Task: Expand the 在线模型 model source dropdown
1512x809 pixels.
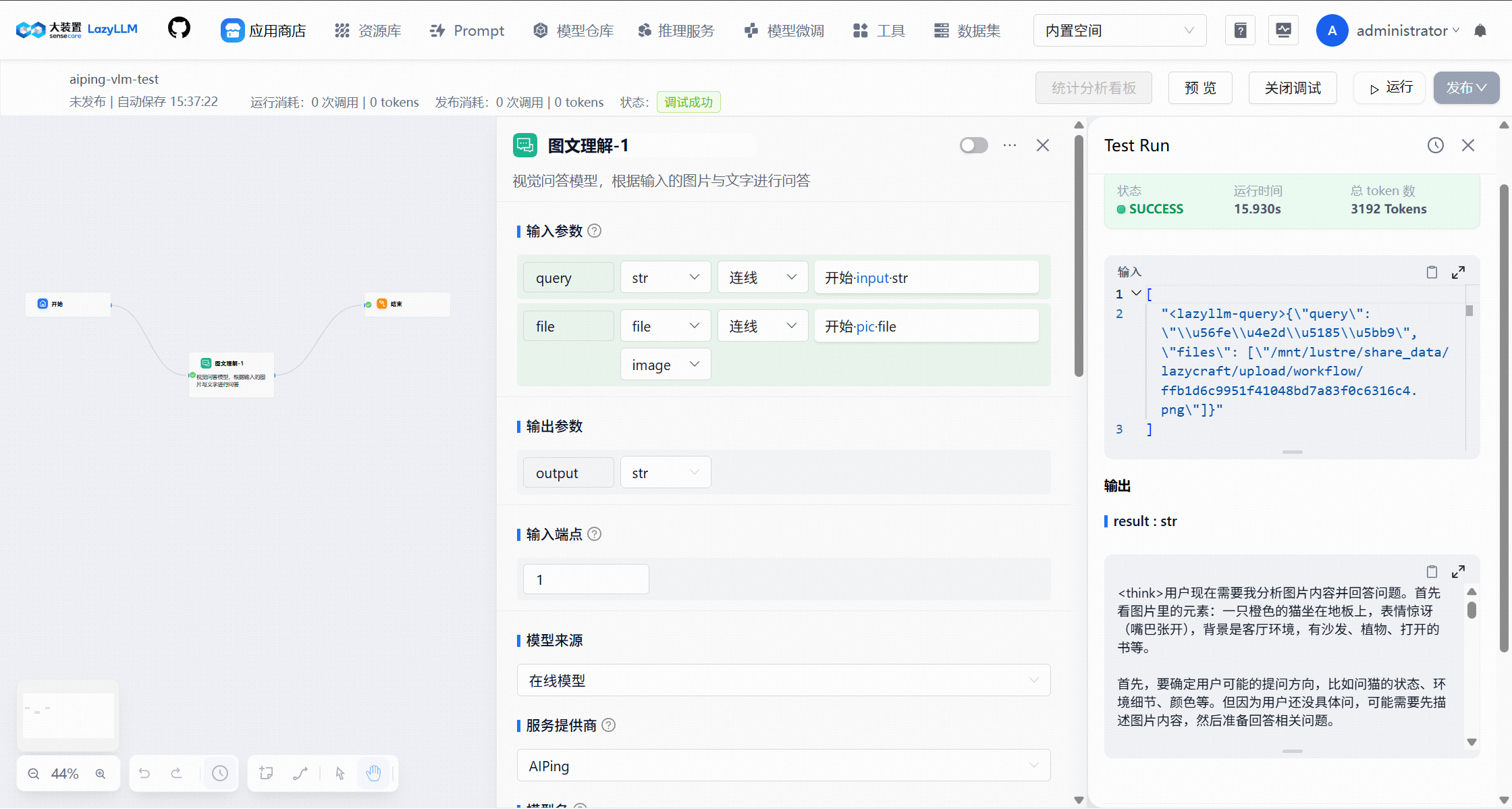Action: click(x=783, y=680)
